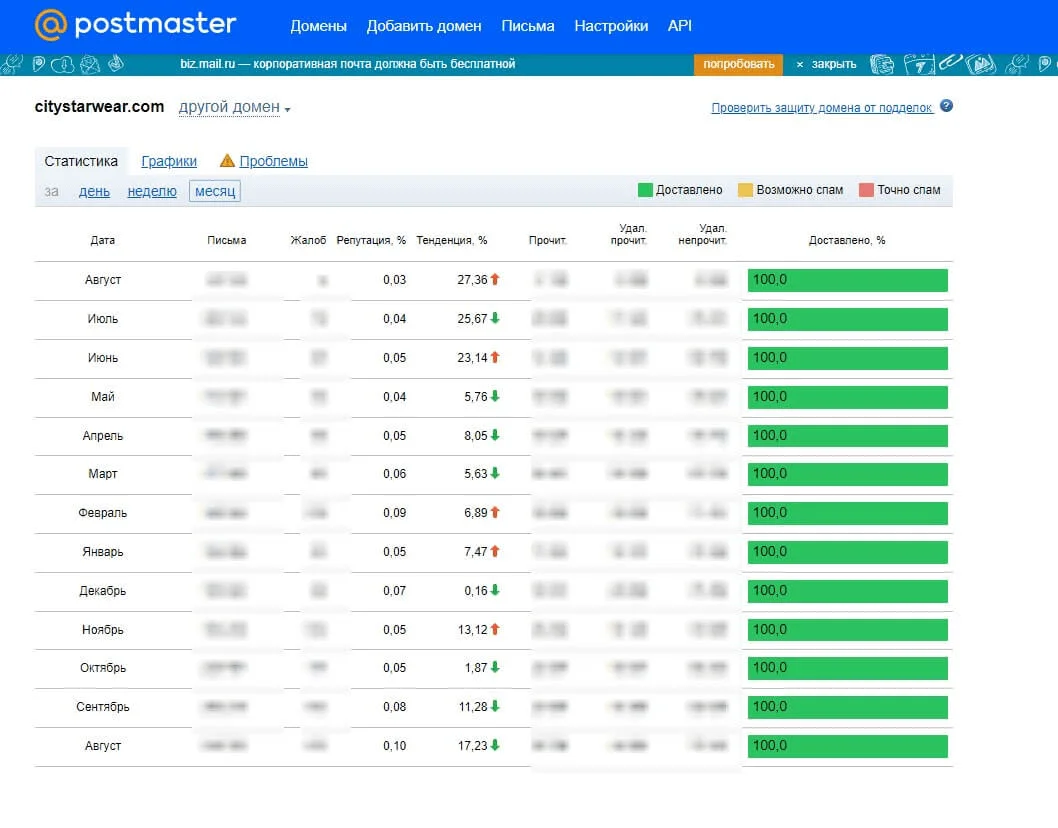Click the green down arrow in Июль row
Viewport: 1058px width, 828px height.
pos(495,319)
